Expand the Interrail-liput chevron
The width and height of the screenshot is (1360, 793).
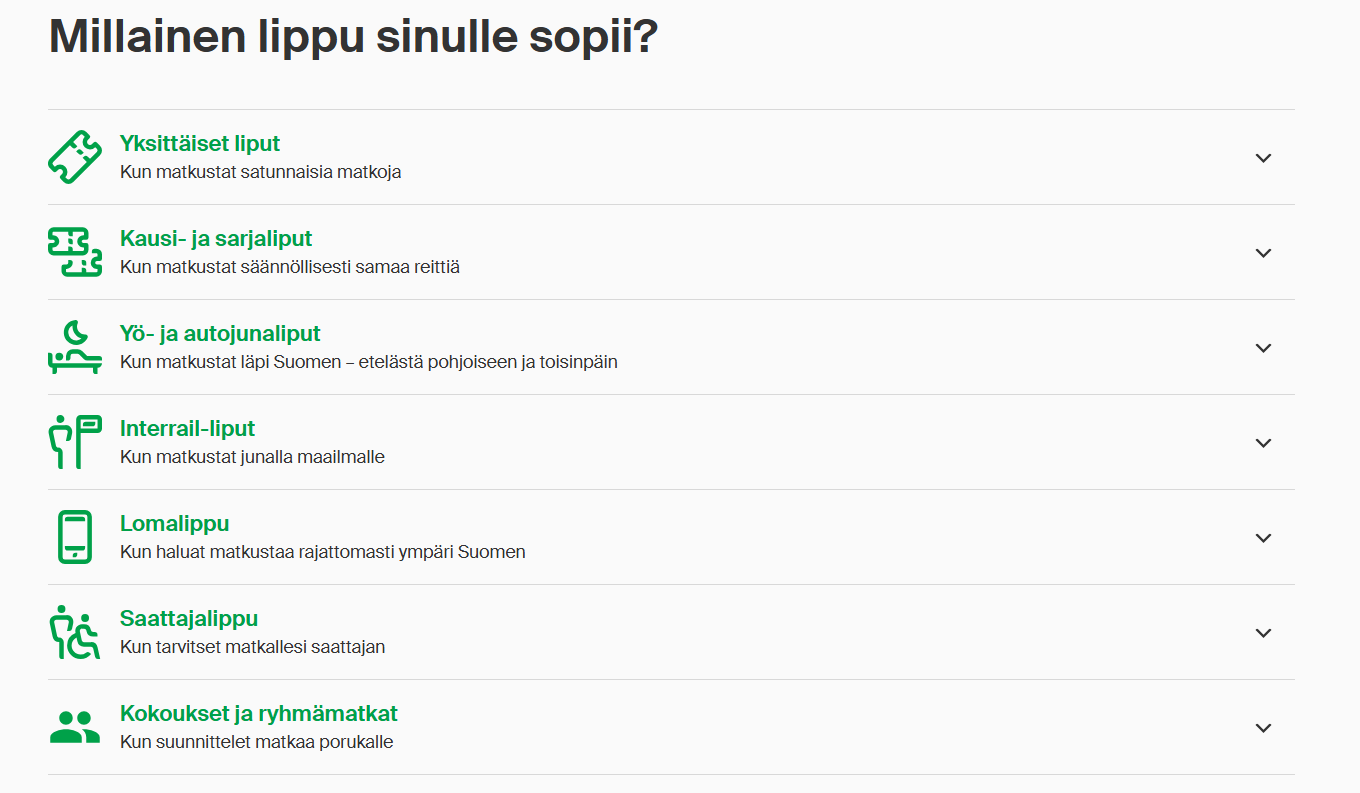(x=1263, y=443)
